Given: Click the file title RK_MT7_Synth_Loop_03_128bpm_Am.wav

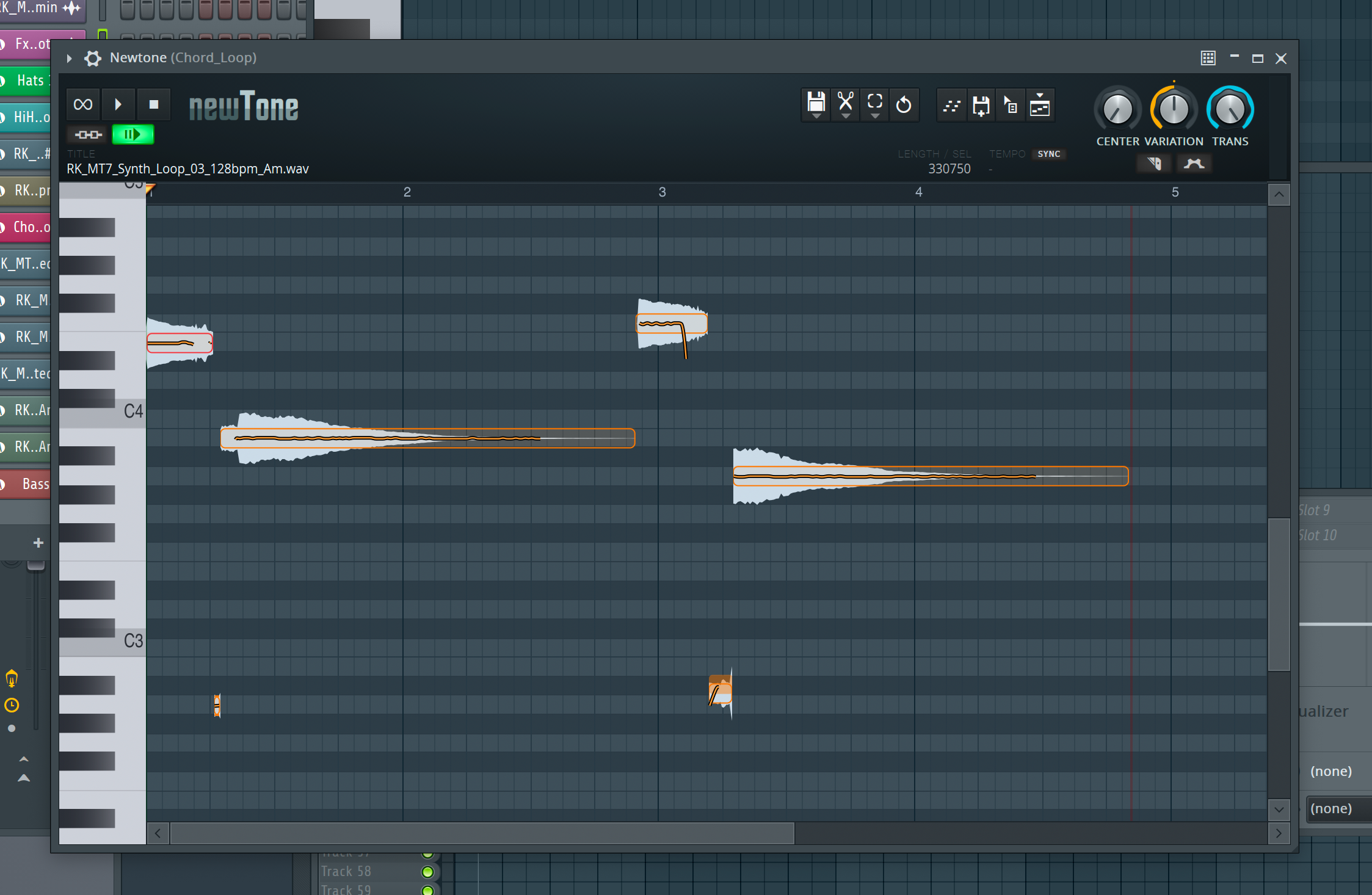Looking at the screenshot, I should click(187, 169).
